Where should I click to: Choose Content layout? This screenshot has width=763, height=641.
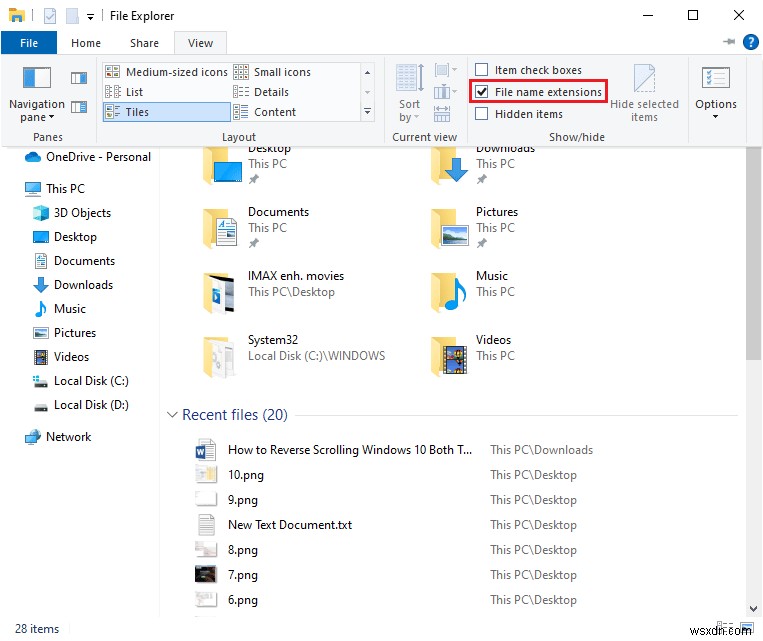pyautogui.click(x=265, y=112)
